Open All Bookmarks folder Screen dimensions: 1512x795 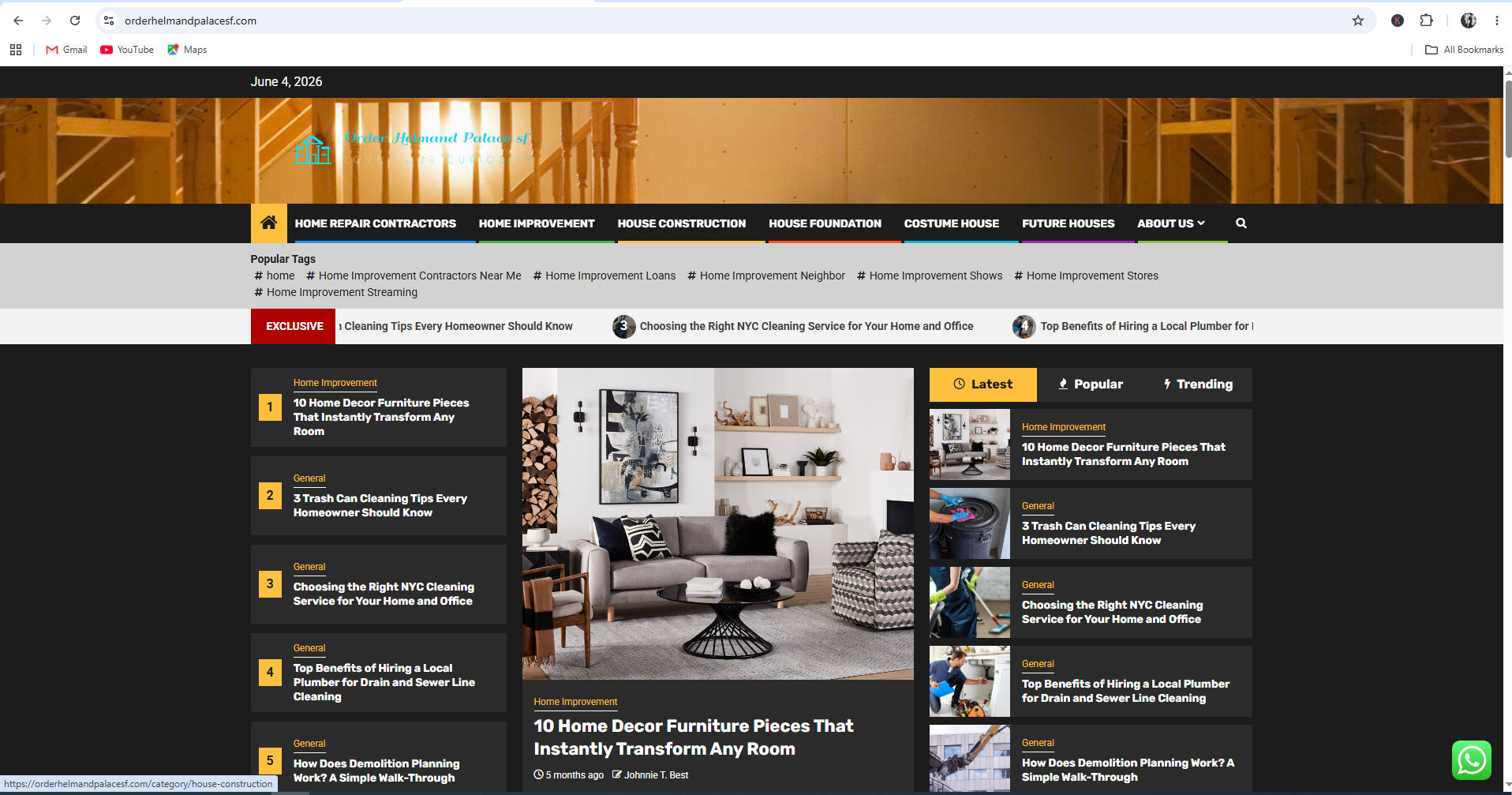tap(1464, 50)
